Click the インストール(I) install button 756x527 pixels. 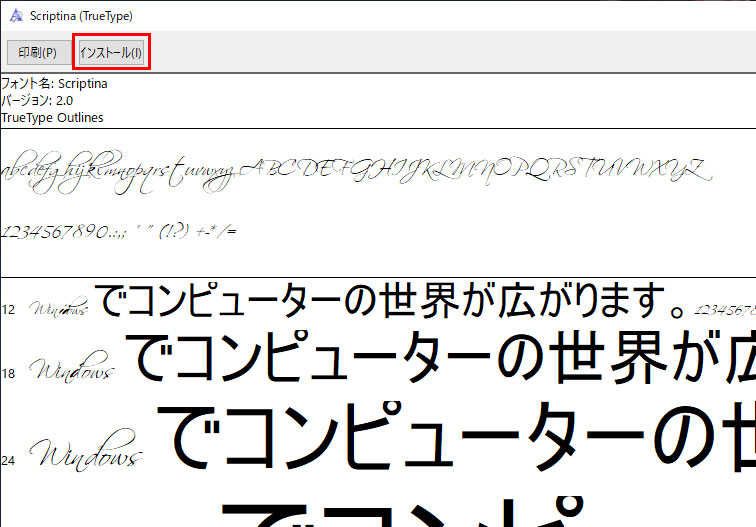(x=111, y=52)
